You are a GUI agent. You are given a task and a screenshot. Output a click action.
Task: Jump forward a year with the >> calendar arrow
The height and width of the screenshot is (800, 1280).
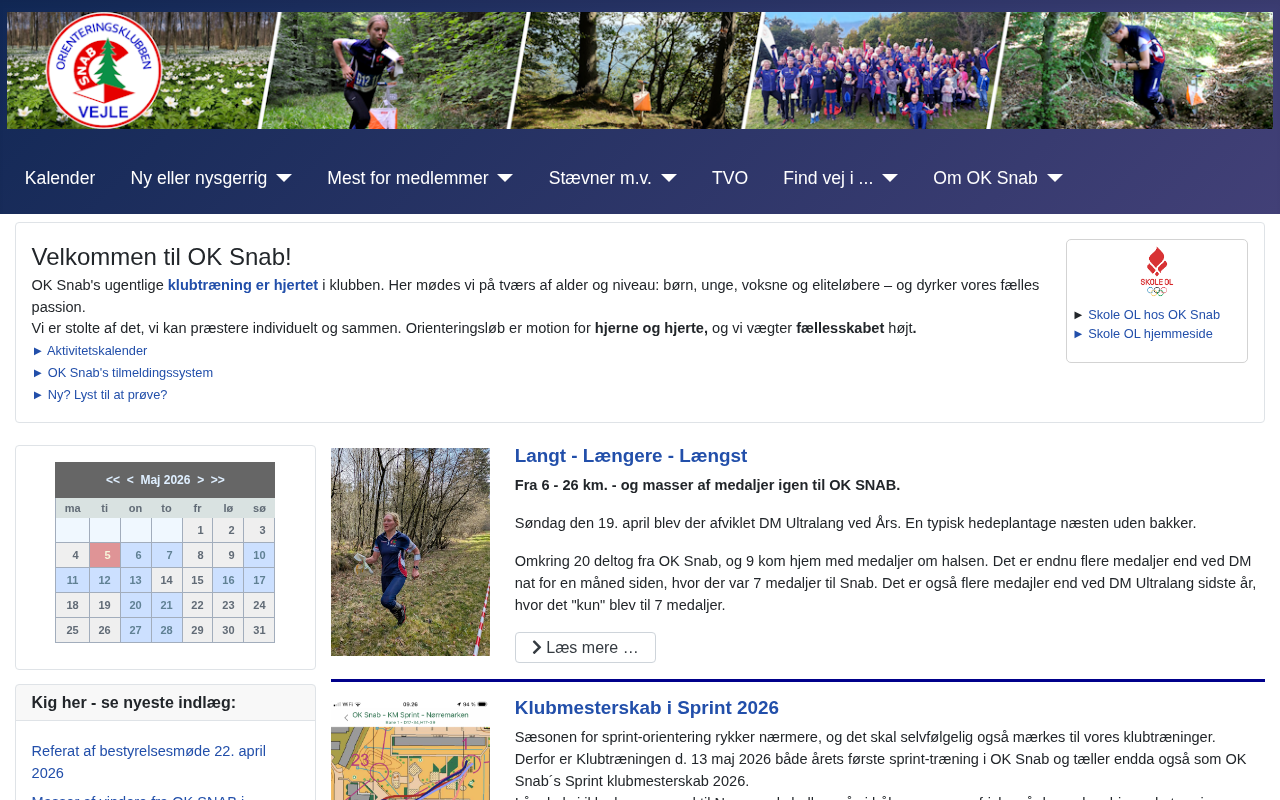[x=218, y=480]
